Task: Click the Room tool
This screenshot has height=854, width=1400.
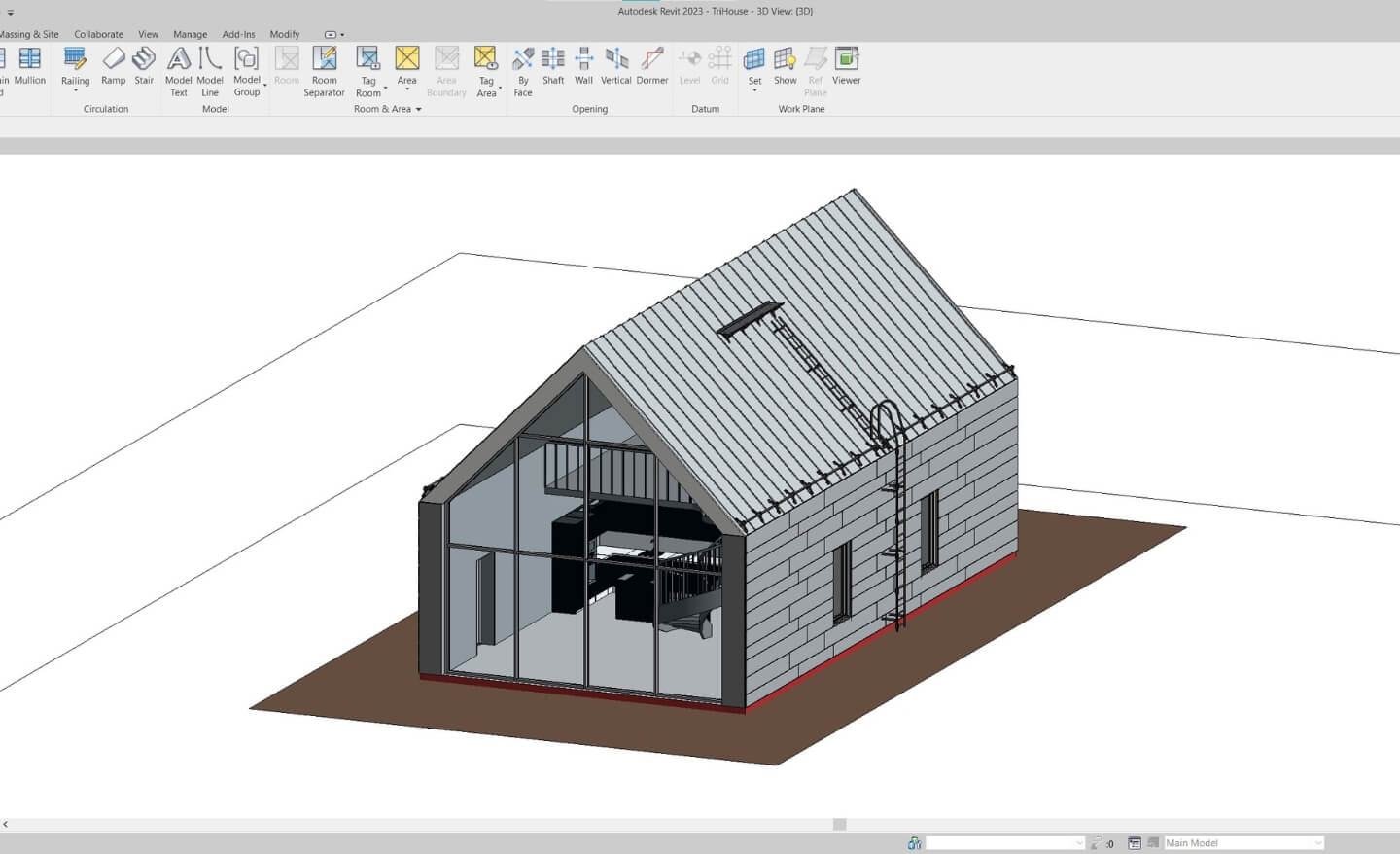Action: (287, 66)
